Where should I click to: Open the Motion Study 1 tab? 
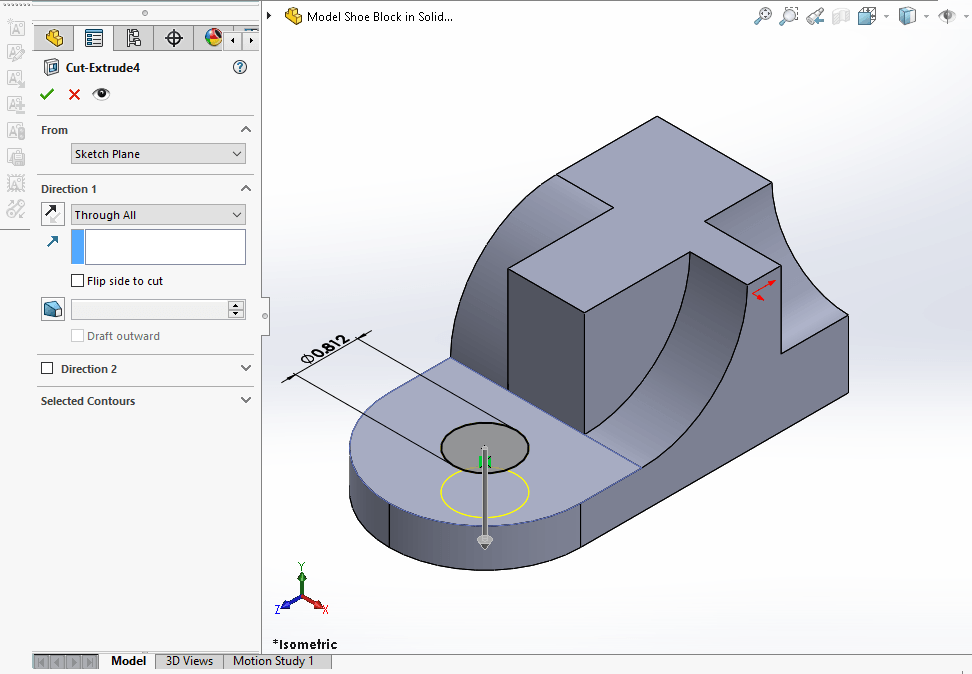273,661
